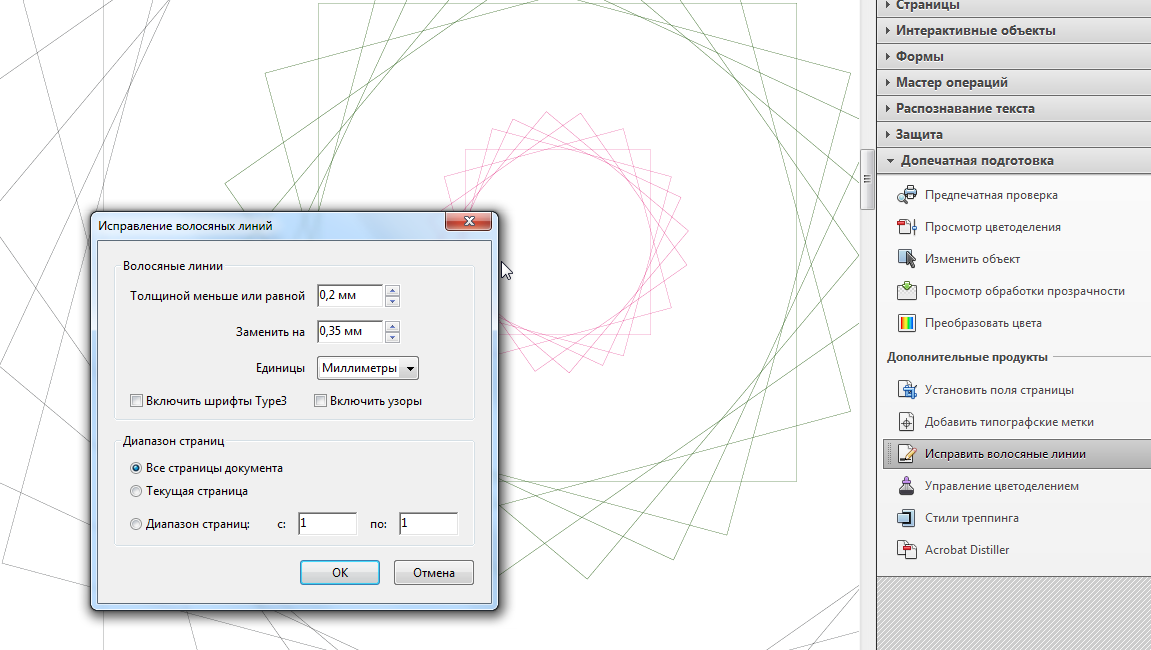Select the Изменить объект tool icon
Screen dimensions: 1151x650
coord(907,259)
